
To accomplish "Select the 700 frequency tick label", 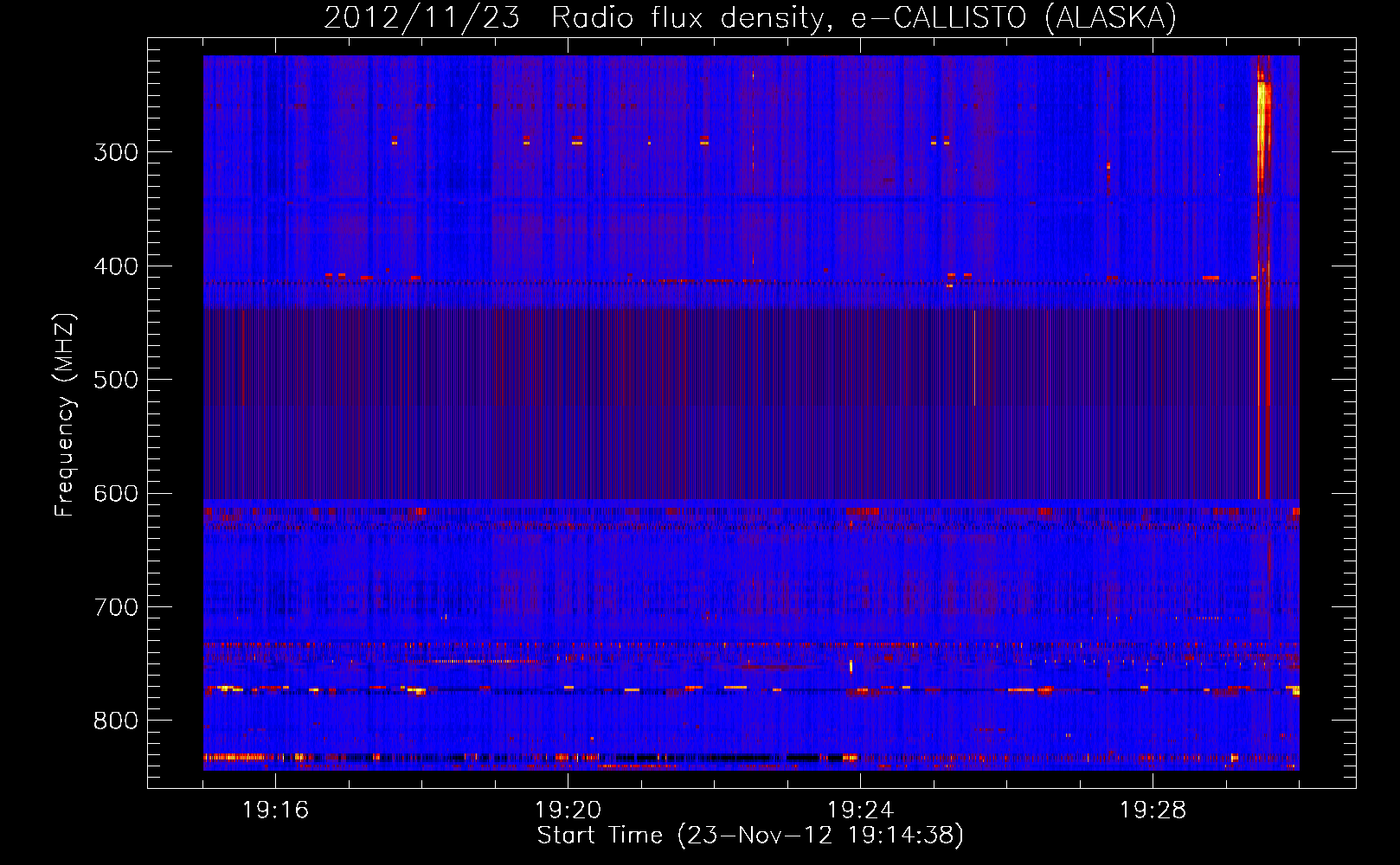I will click(116, 607).
